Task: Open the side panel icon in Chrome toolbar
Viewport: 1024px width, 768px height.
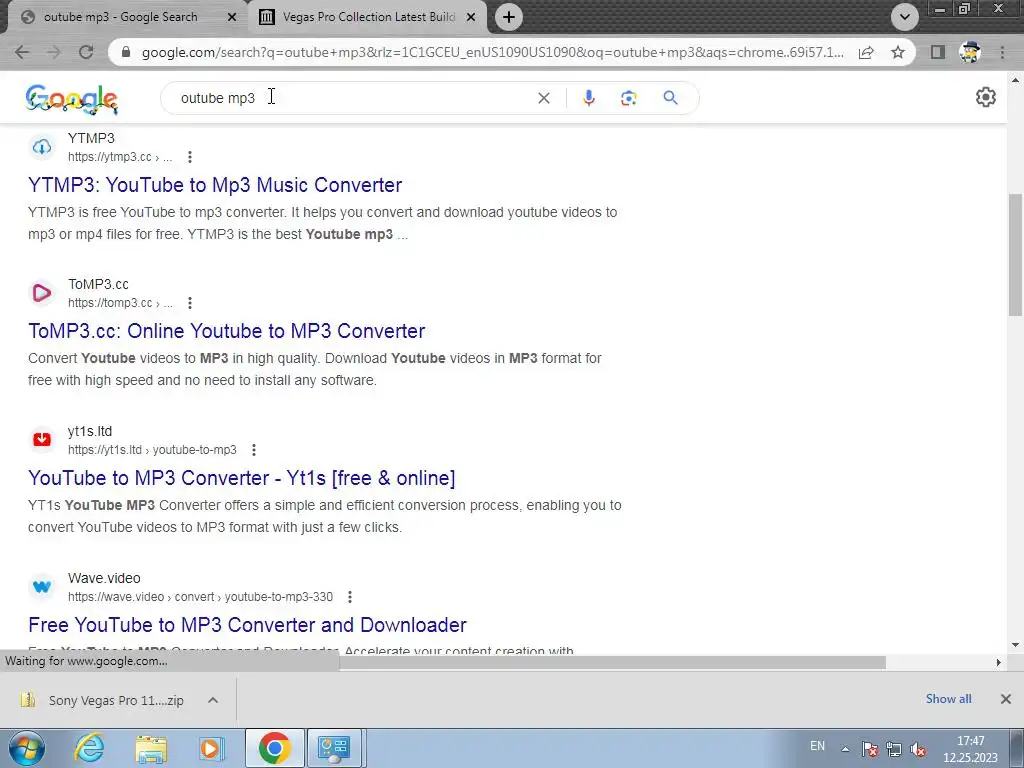Action: coord(938,52)
